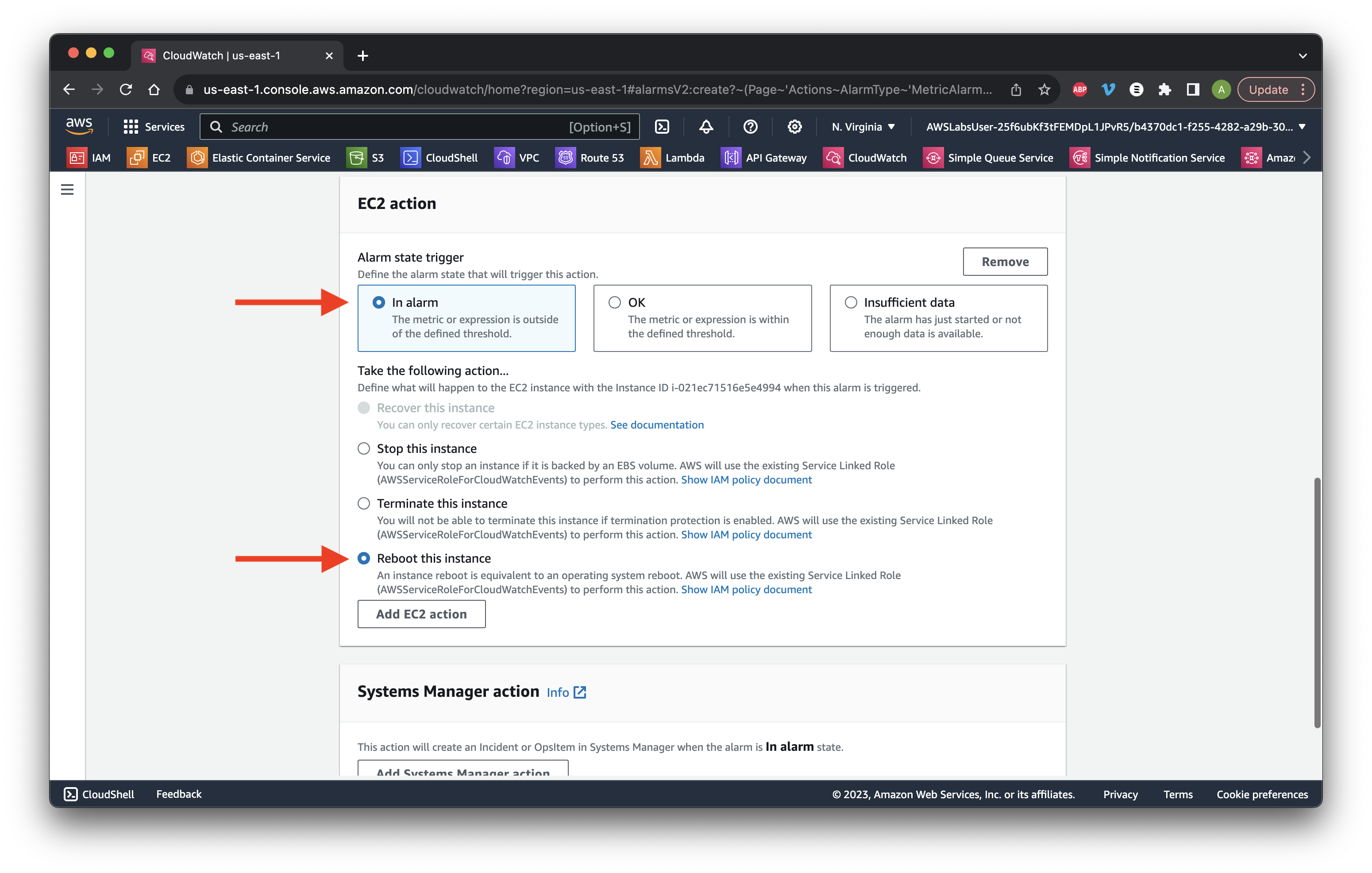
Task: Open Lambda shortcut in favorites bar
Action: [x=672, y=158]
